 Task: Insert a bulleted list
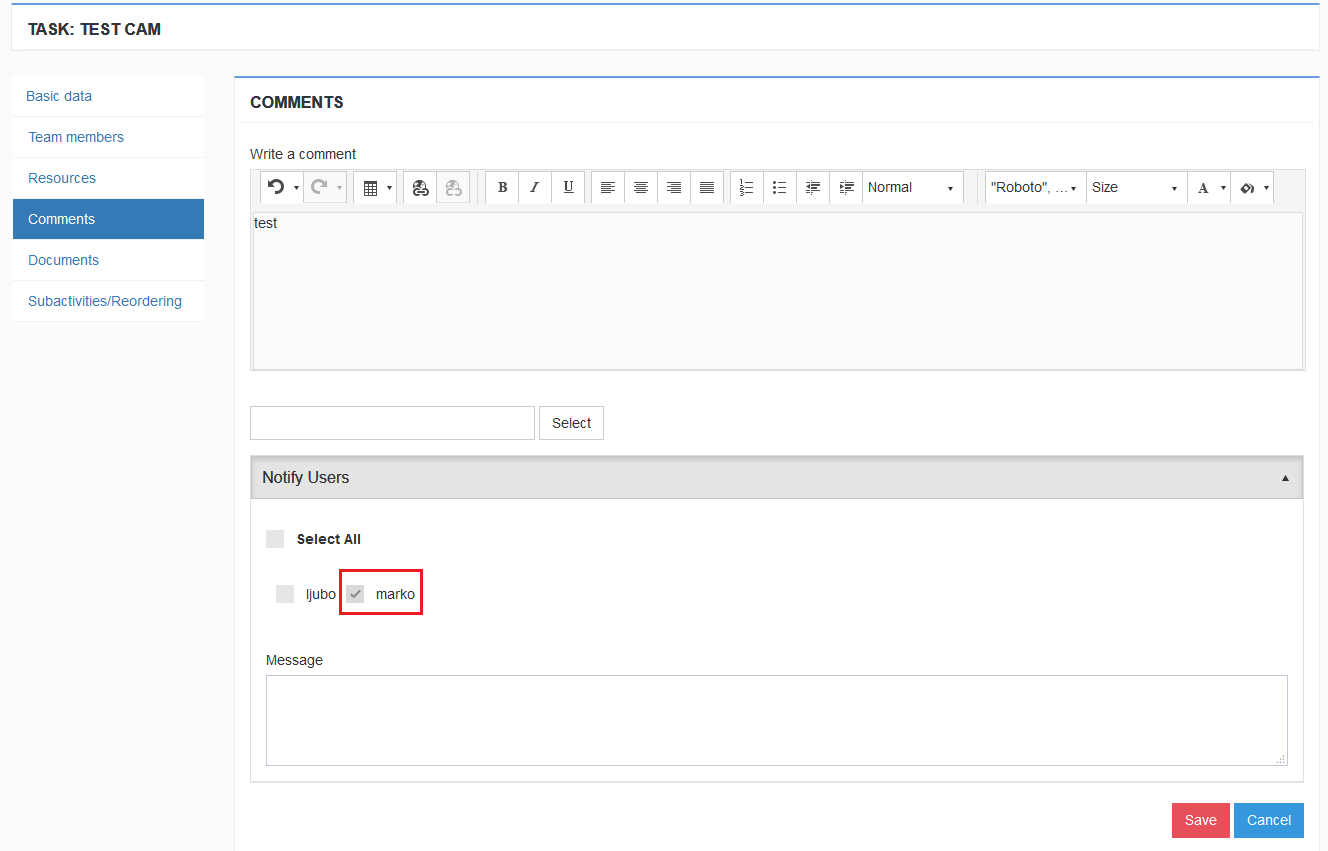pyautogui.click(x=780, y=188)
